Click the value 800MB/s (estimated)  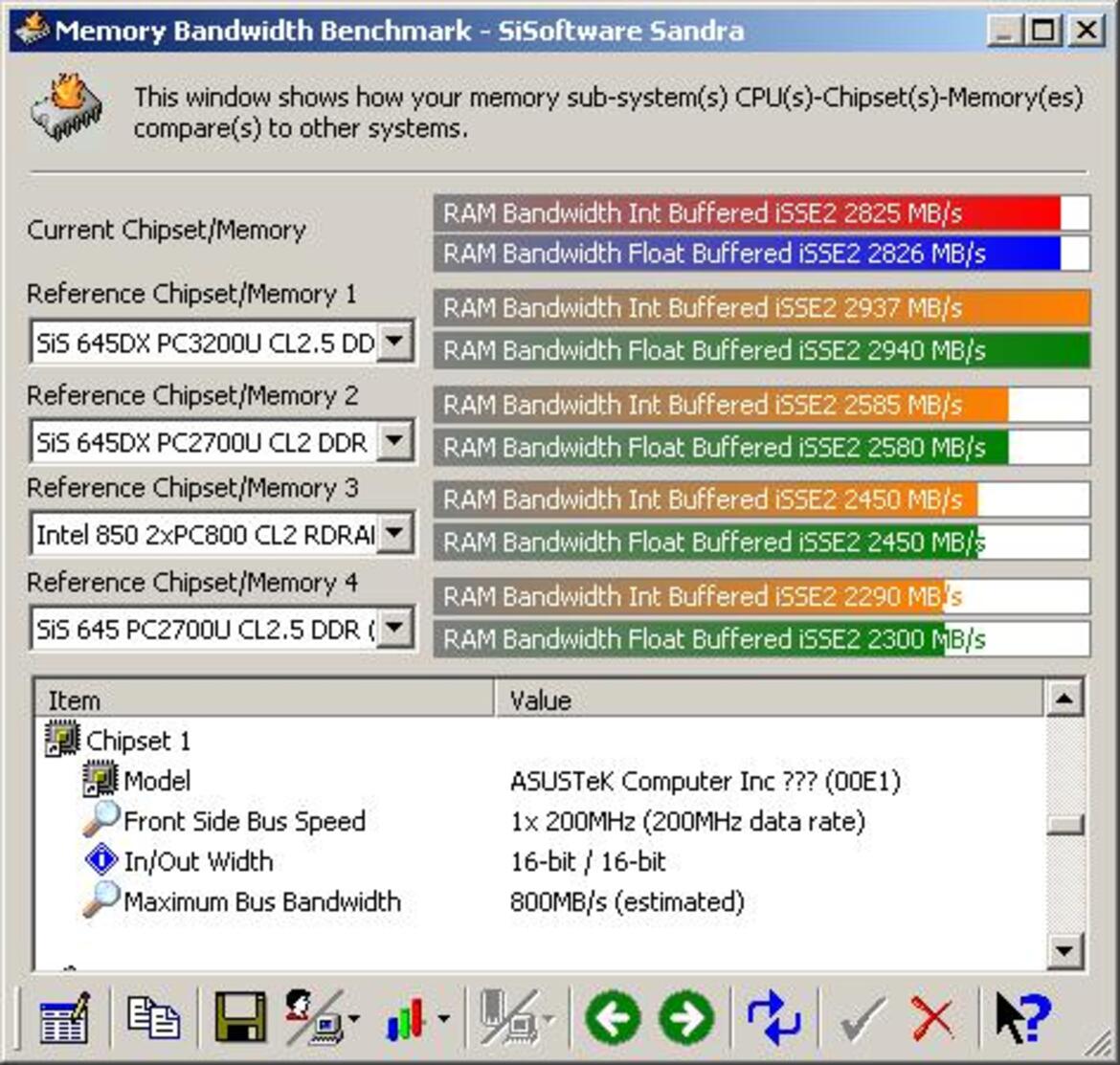coord(627,901)
